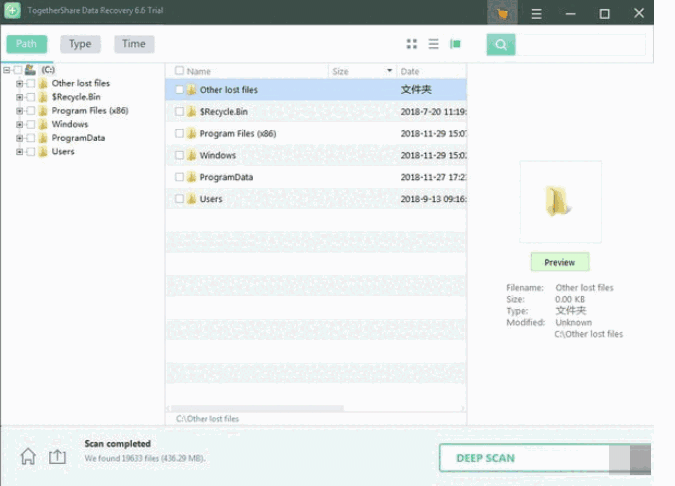Click in the search text field
This screenshot has height=486, width=675.
point(580,44)
